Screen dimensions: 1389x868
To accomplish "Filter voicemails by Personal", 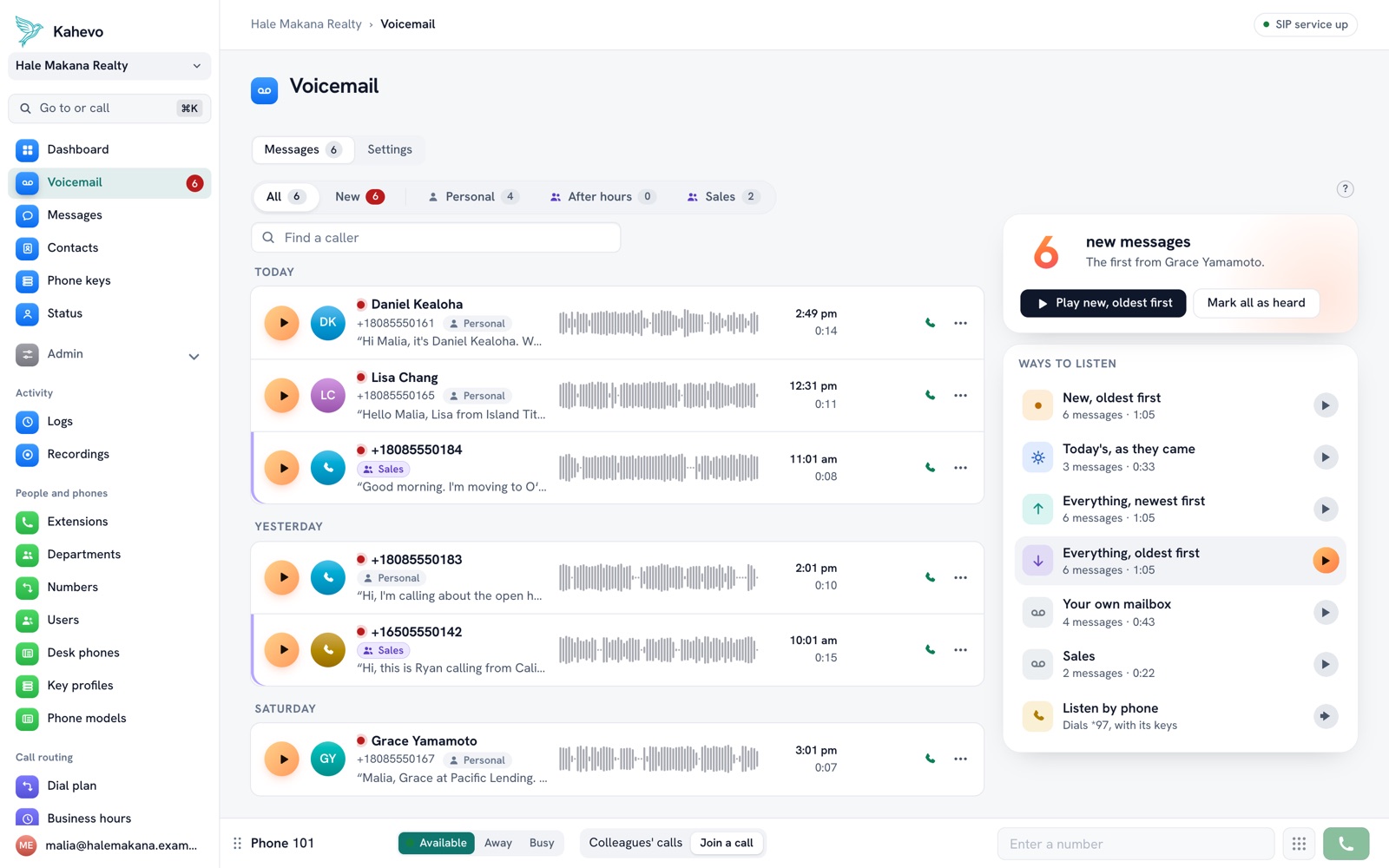I will (x=474, y=197).
